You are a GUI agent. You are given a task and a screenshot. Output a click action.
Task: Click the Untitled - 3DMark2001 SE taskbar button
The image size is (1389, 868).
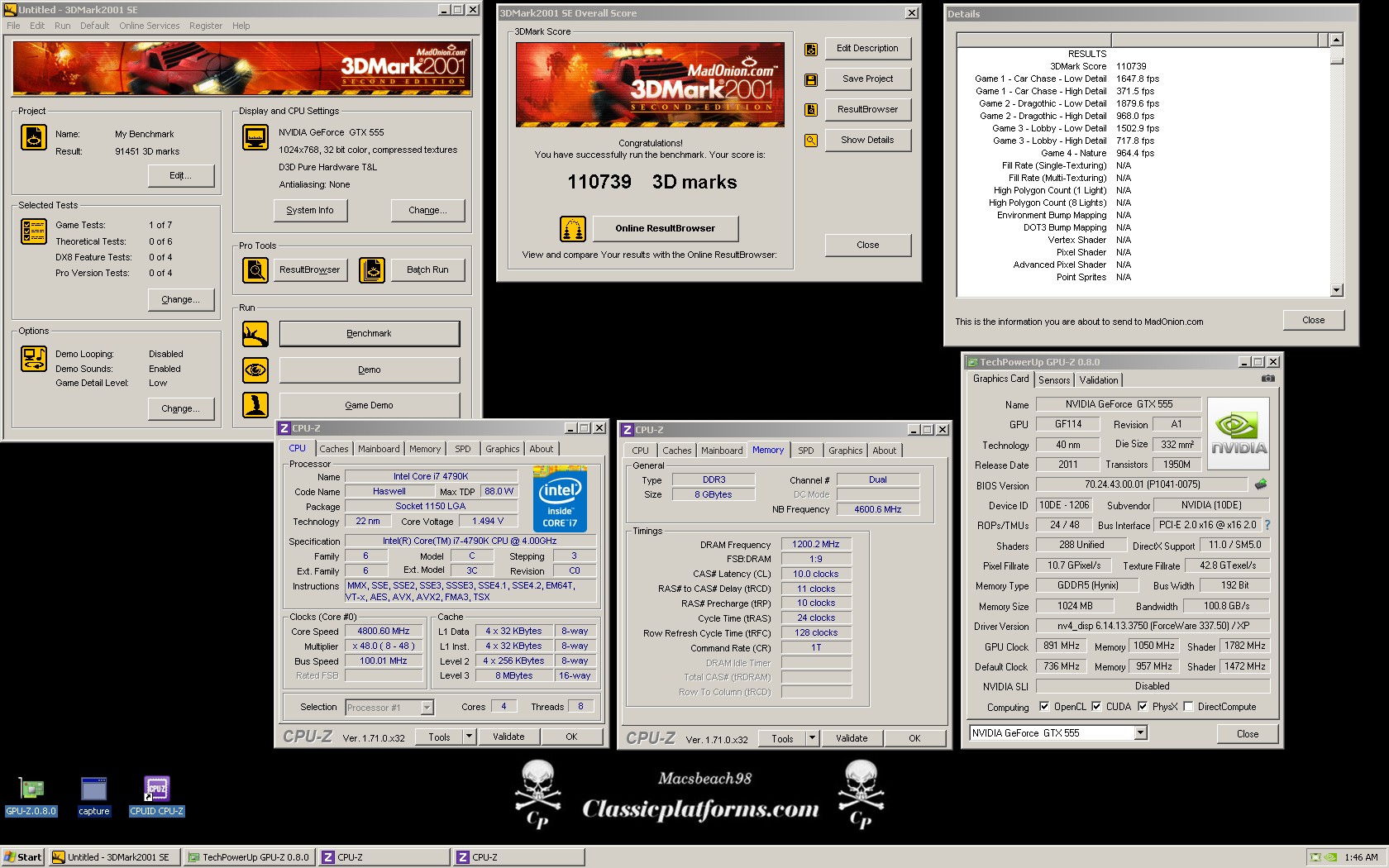[x=112, y=857]
